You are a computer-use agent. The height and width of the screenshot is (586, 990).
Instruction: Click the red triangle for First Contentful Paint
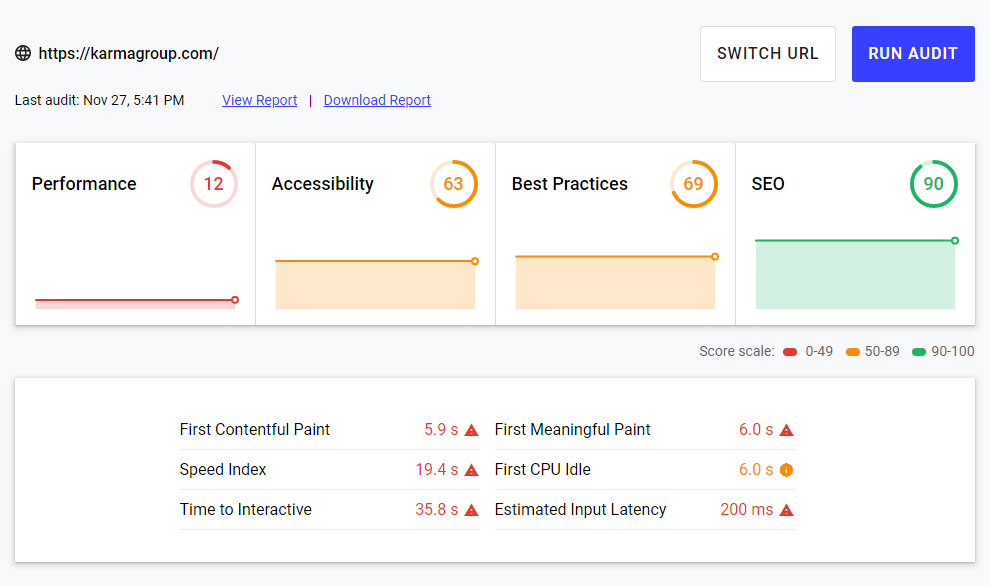tap(471, 430)
